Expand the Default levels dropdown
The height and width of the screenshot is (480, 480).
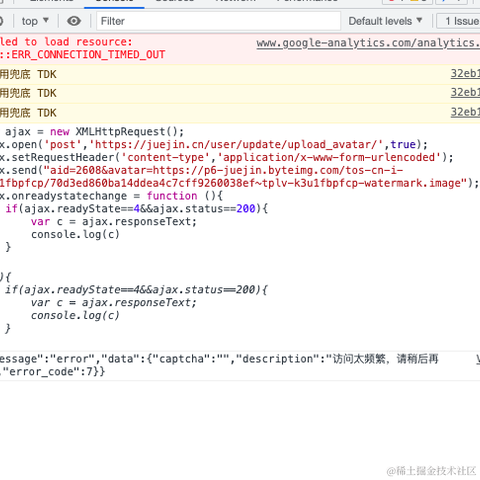(385, 21)
